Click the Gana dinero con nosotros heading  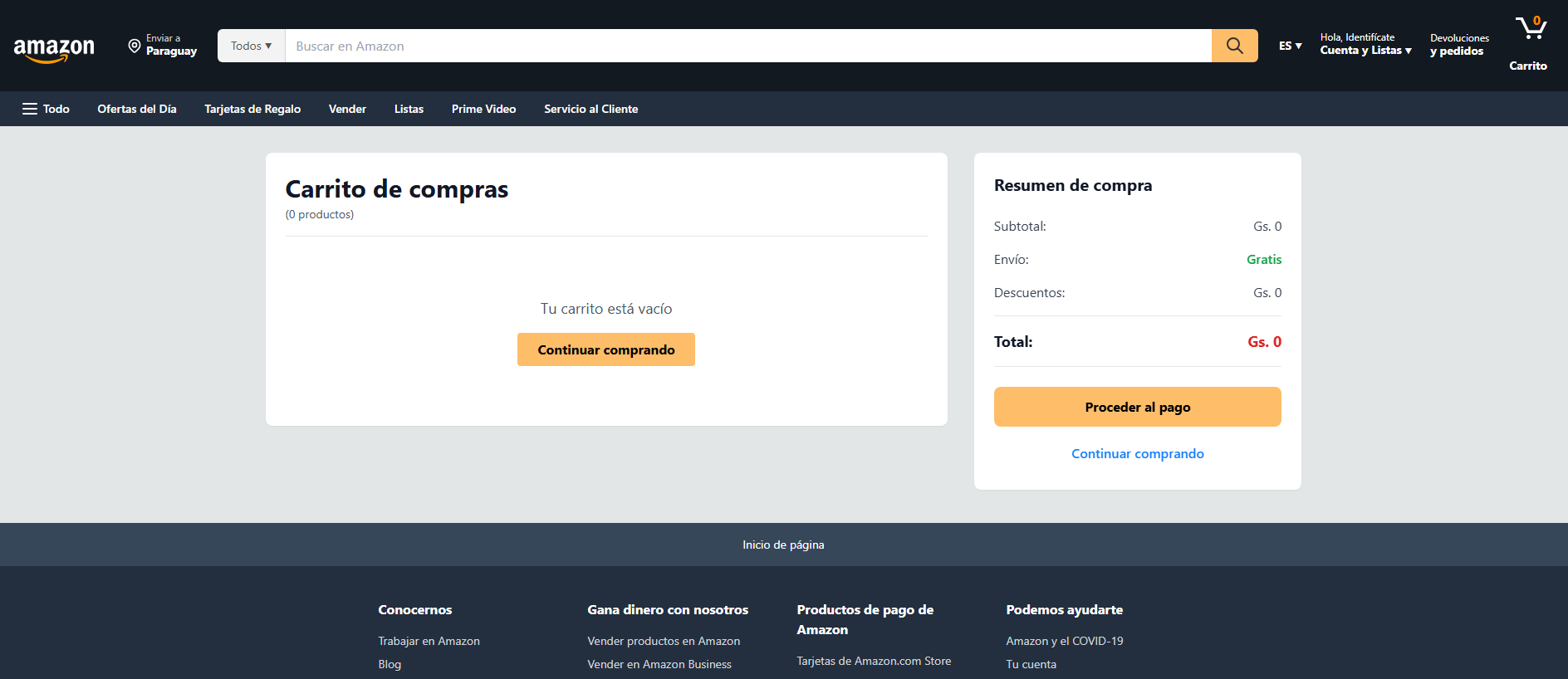(668, 609)
